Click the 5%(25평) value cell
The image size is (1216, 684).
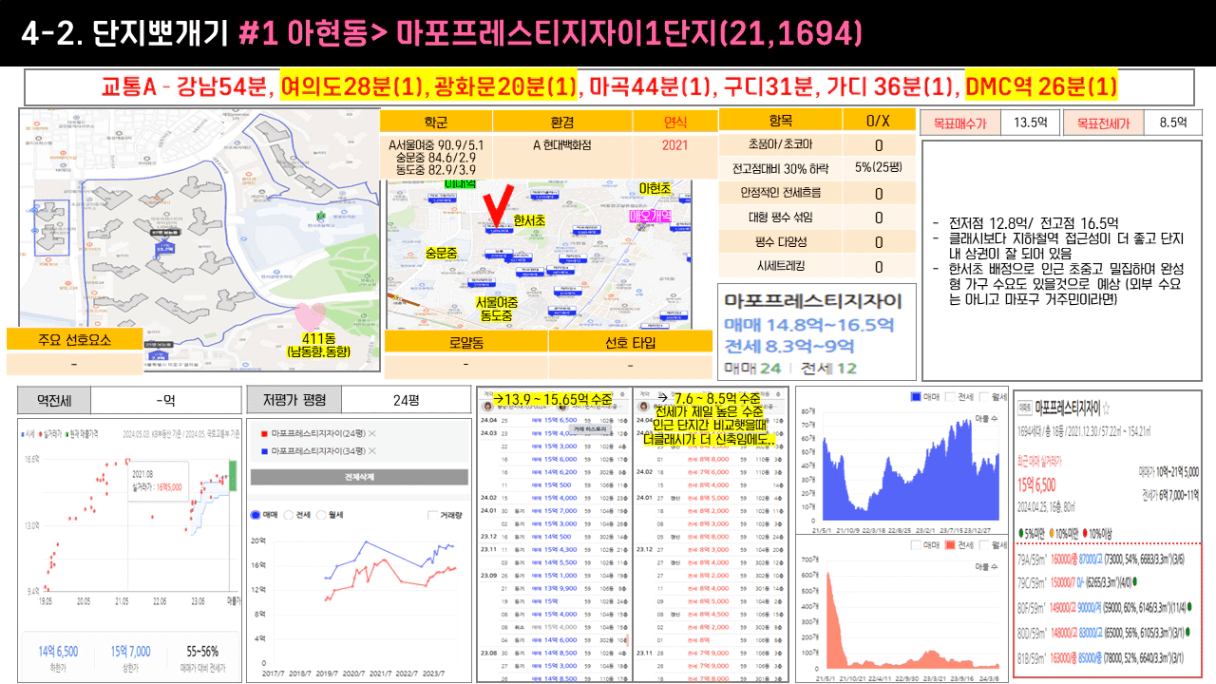click(879, 169)
